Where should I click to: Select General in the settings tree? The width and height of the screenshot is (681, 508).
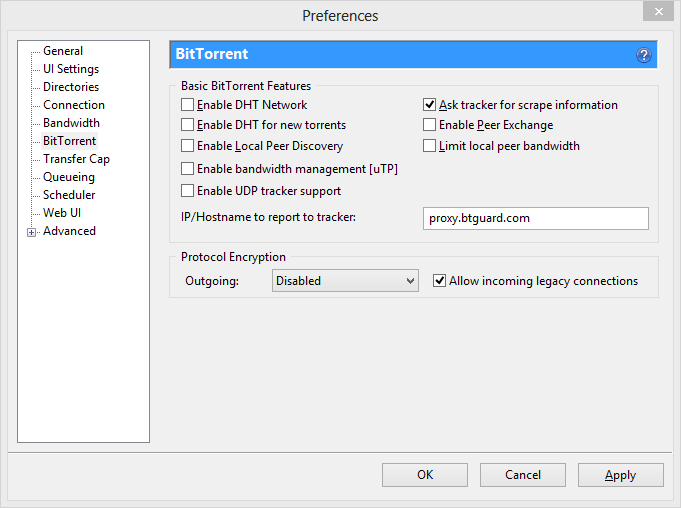point(63,51)
